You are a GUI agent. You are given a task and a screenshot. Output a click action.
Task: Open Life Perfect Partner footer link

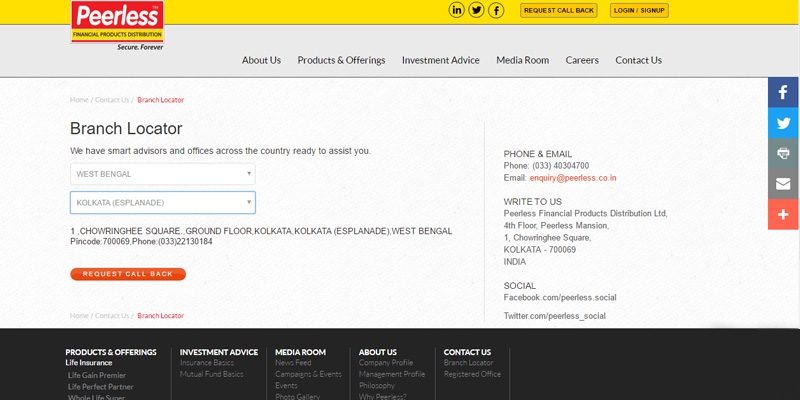101,387
